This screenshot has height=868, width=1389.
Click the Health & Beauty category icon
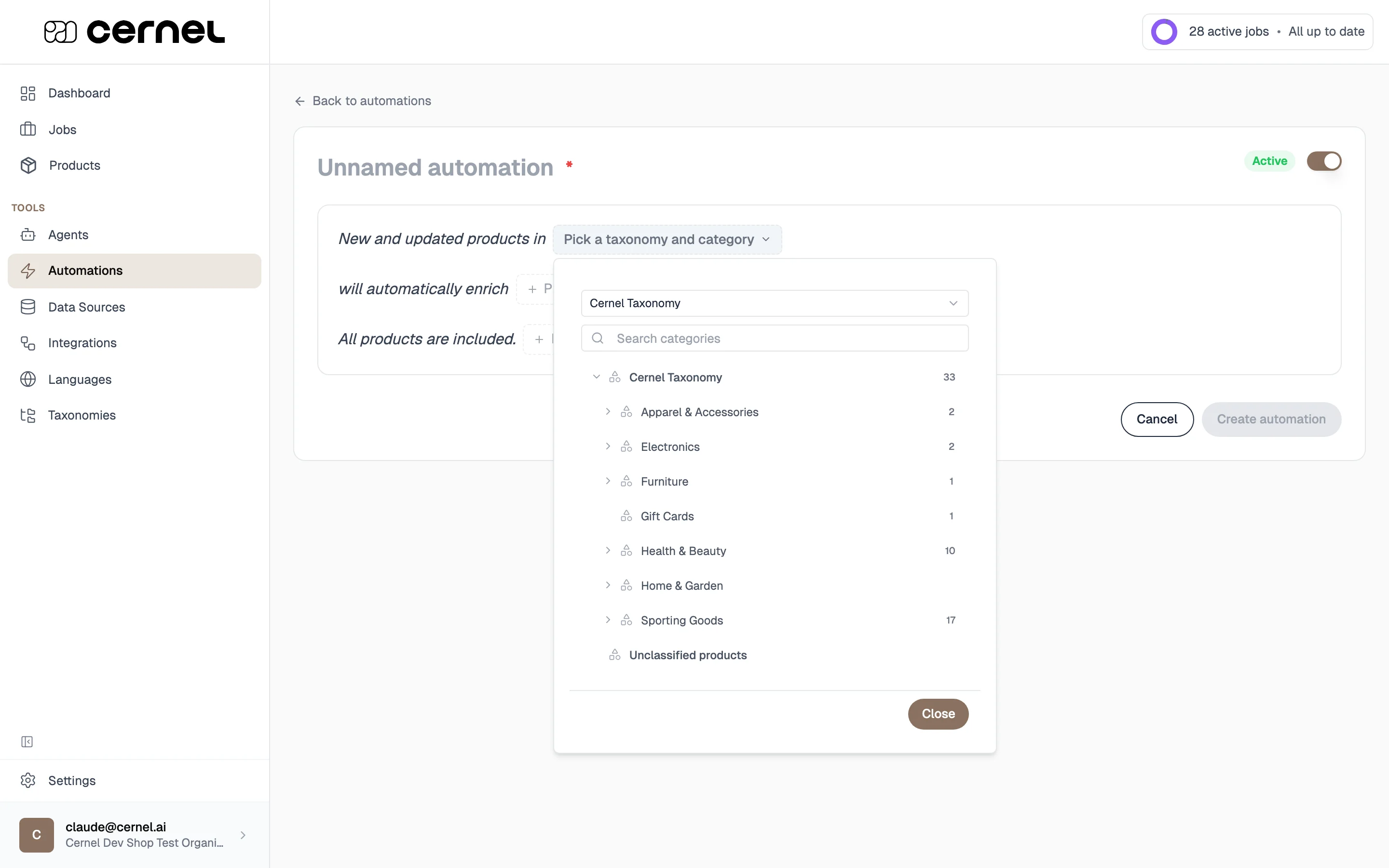pyautogui.click(x=626, y=551)
